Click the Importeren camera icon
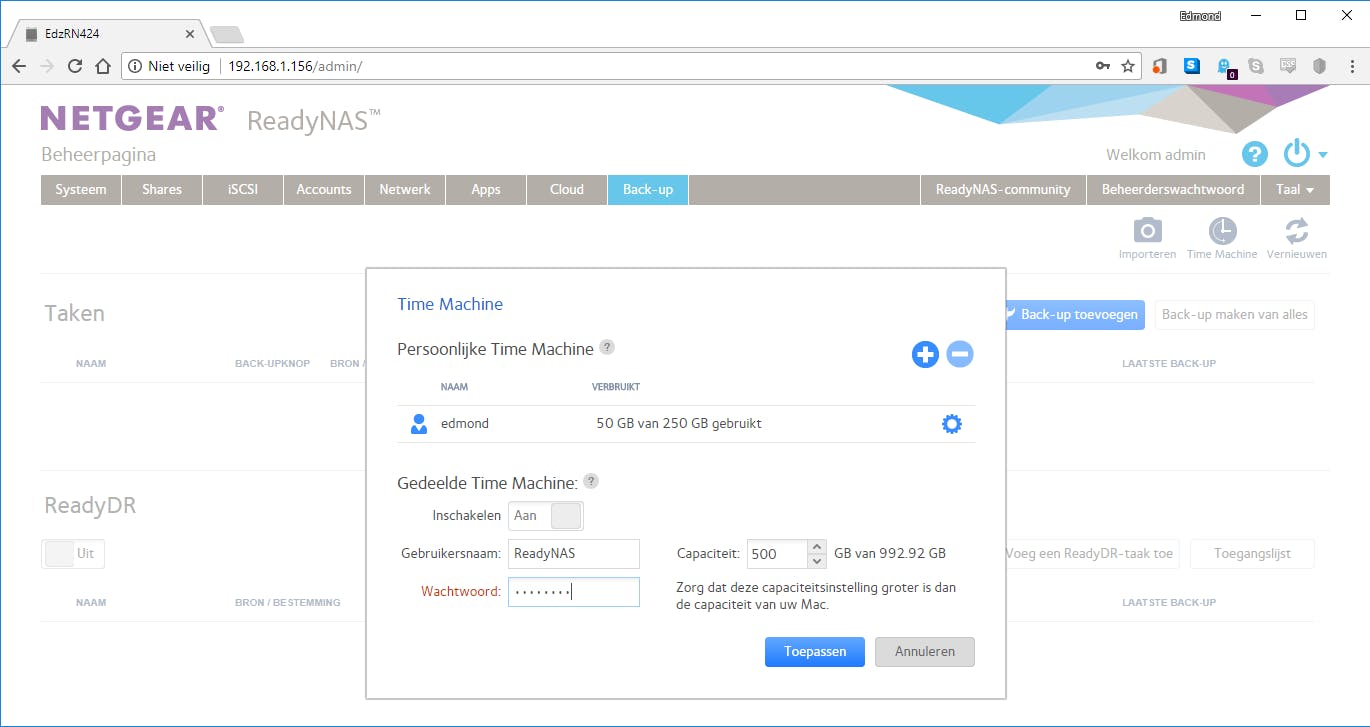This screenshot has height=727, width=1370. [x=1147, y=231]
